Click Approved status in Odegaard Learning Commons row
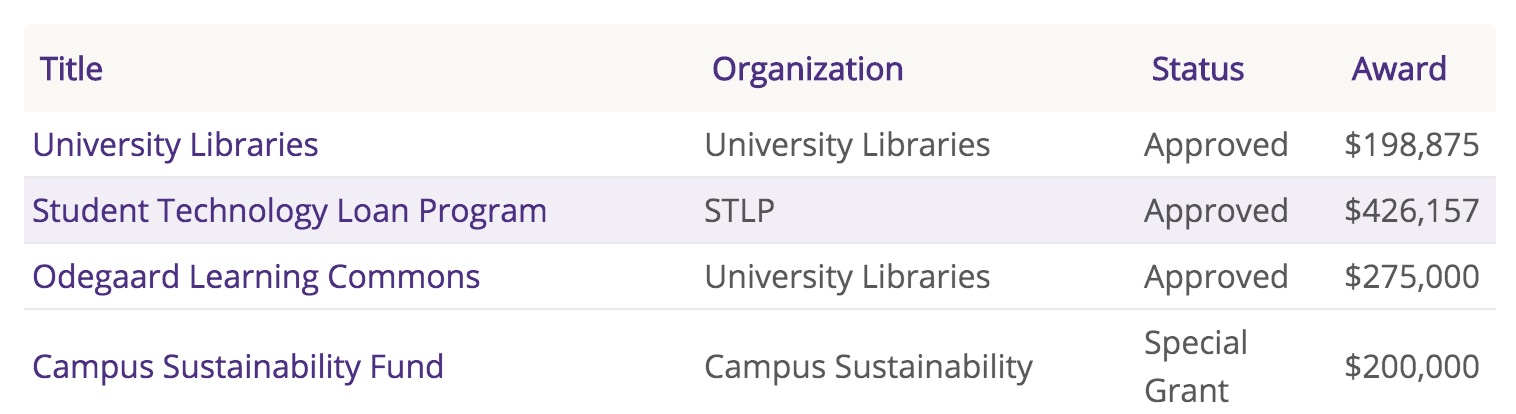 (x=1216, y=277)
